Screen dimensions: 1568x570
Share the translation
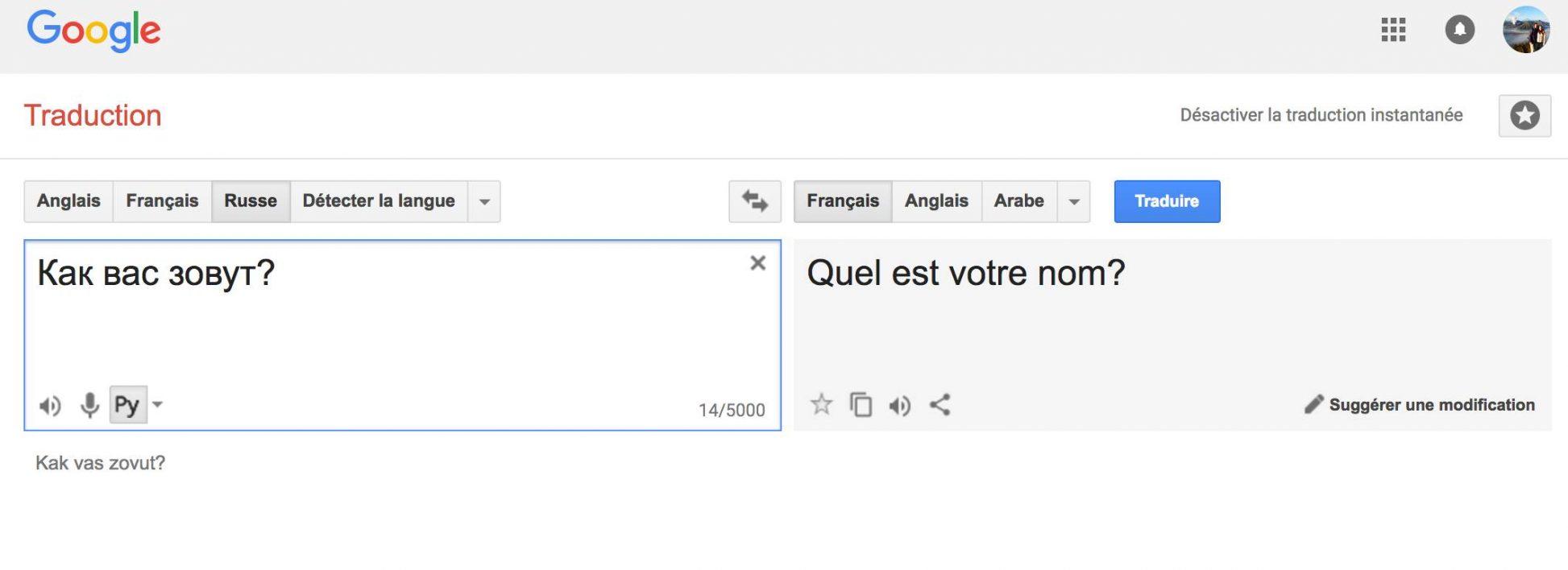(940, 405)
